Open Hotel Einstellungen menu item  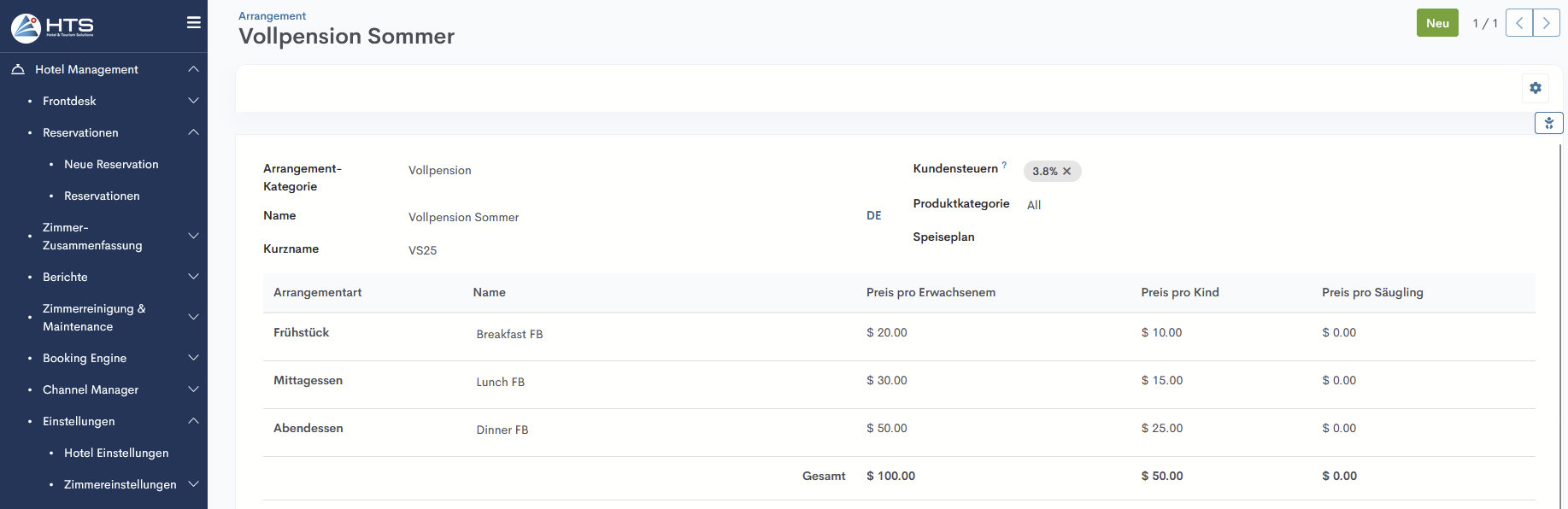(x=116, y=453)
